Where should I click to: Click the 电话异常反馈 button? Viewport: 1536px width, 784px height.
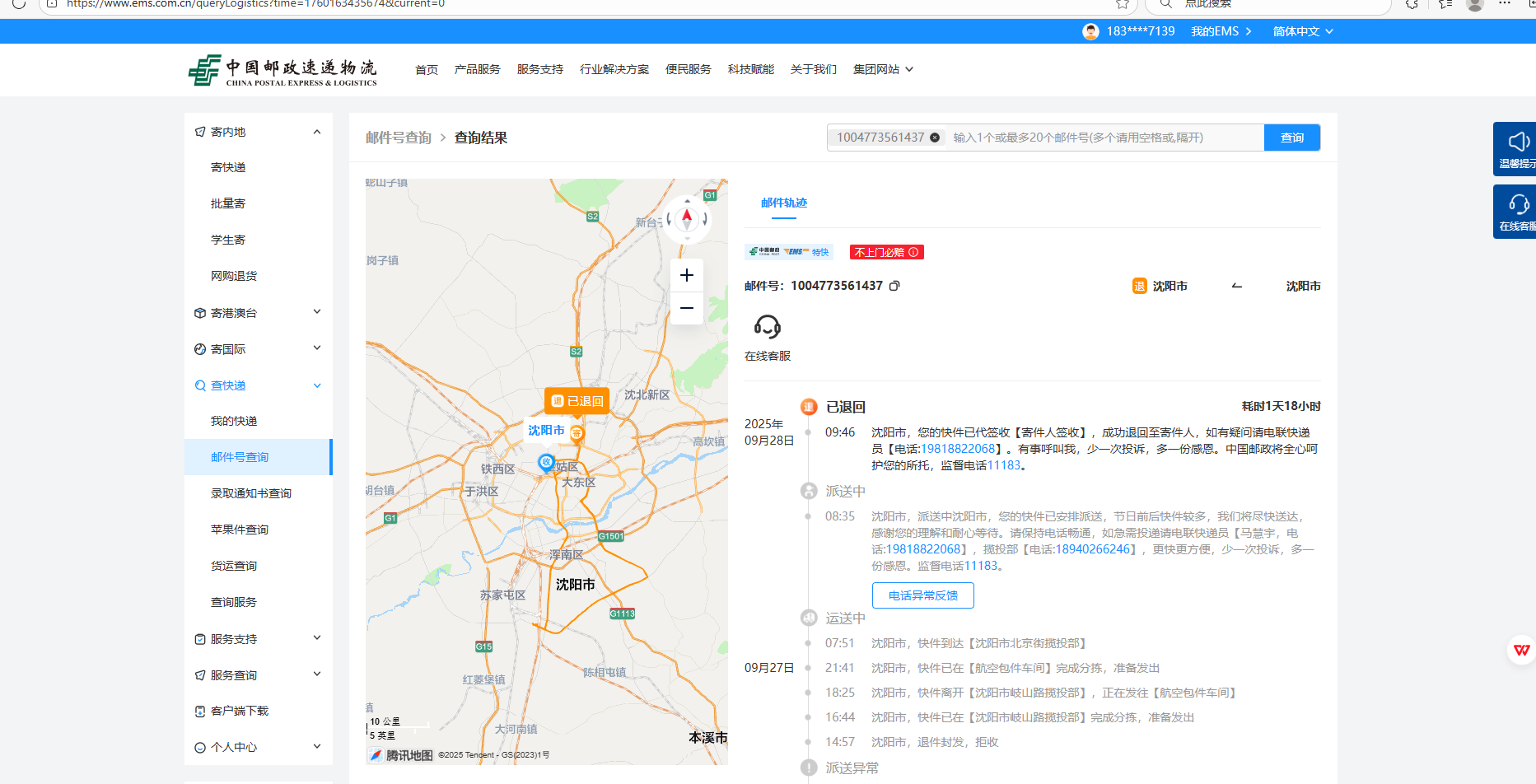(x=922, y=595)
